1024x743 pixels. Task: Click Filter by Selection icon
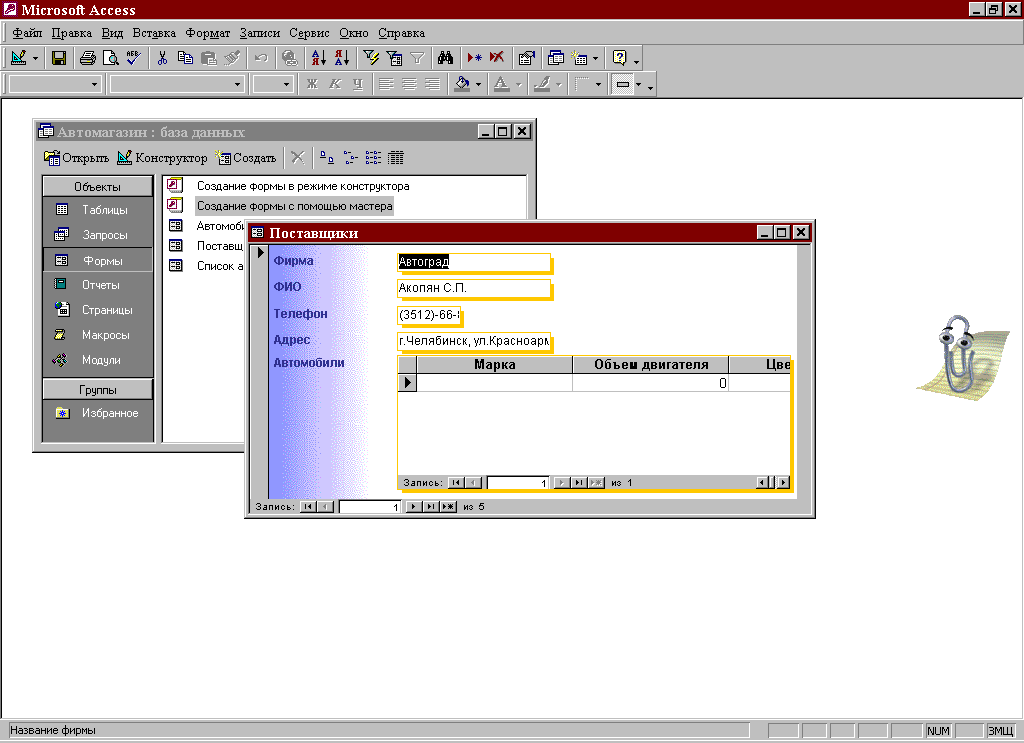coord(371,58)
